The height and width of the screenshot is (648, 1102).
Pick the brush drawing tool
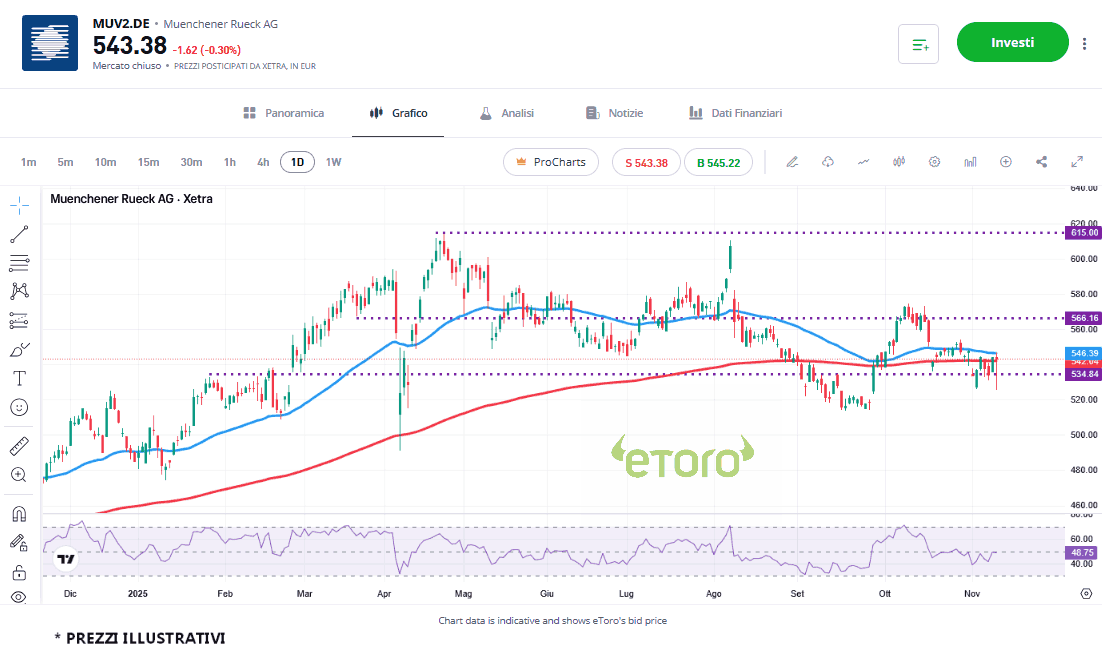[x=19, y=350]
